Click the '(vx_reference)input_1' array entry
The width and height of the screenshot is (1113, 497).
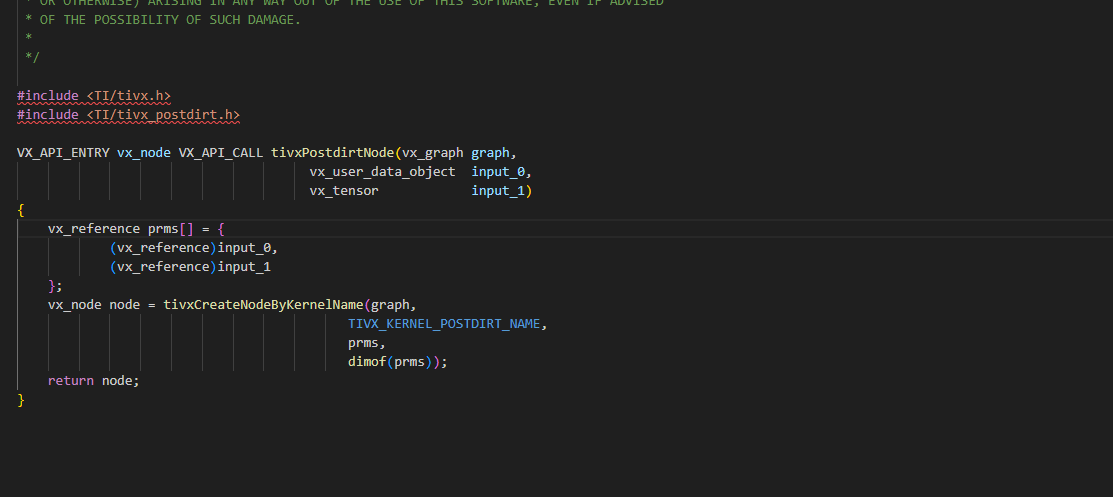pyautogui.click(x=190, y=267)
